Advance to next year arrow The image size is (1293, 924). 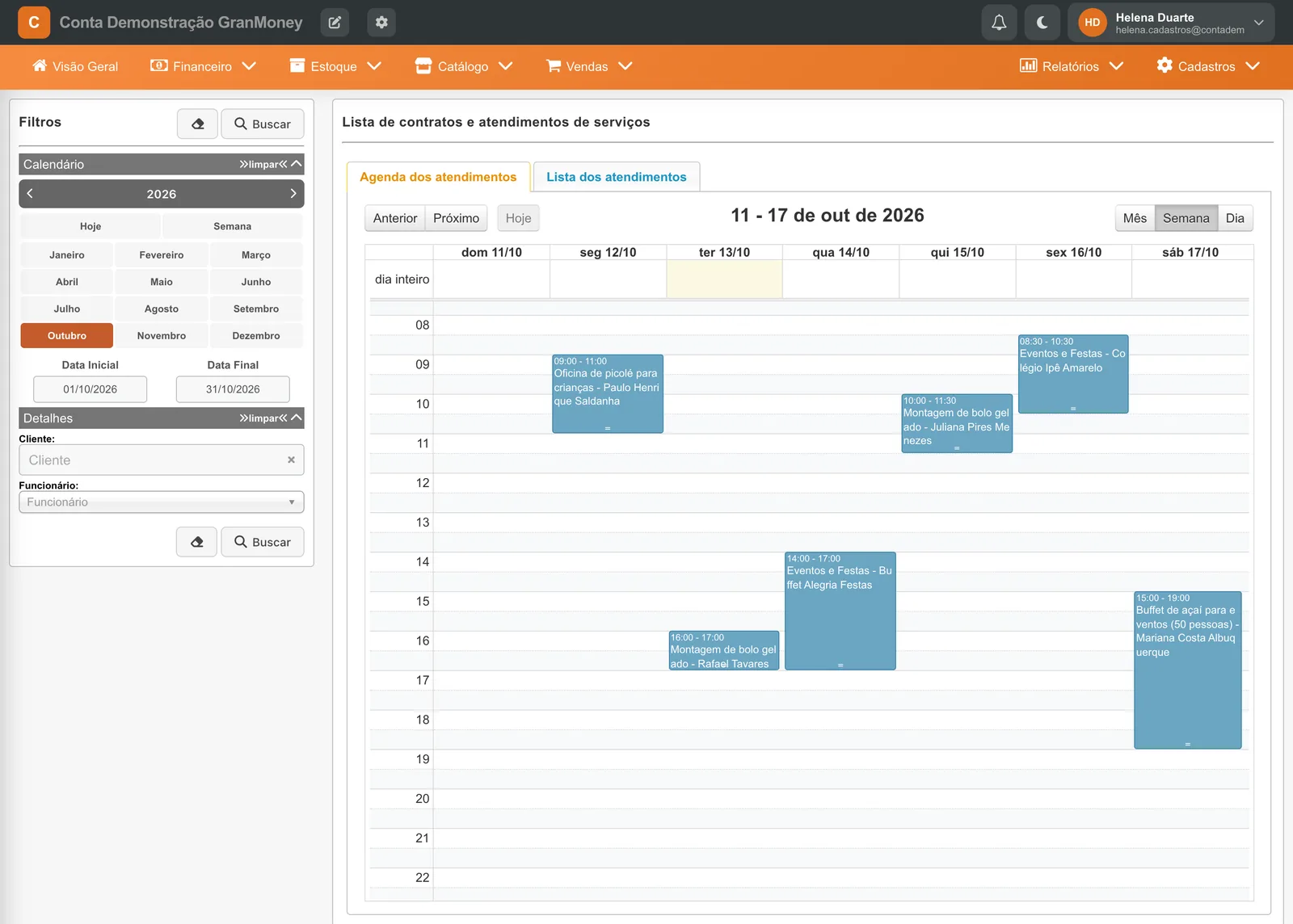(293, 194)
